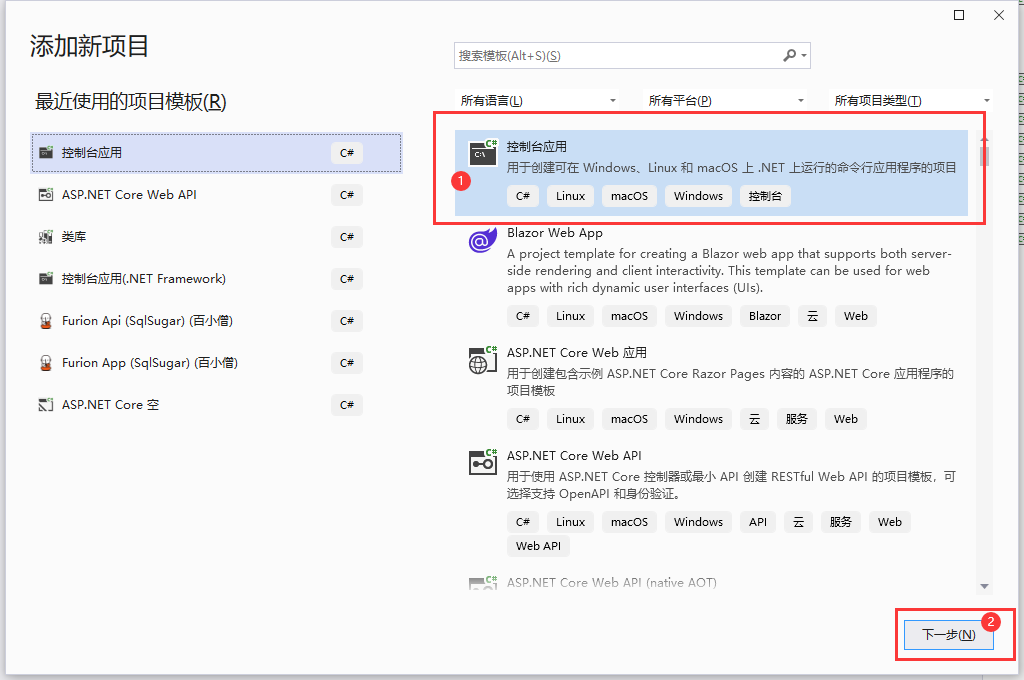This screenshot has width=1024, height=680.
Task: Select 类库 in recent templates
Action: [216, 236]
